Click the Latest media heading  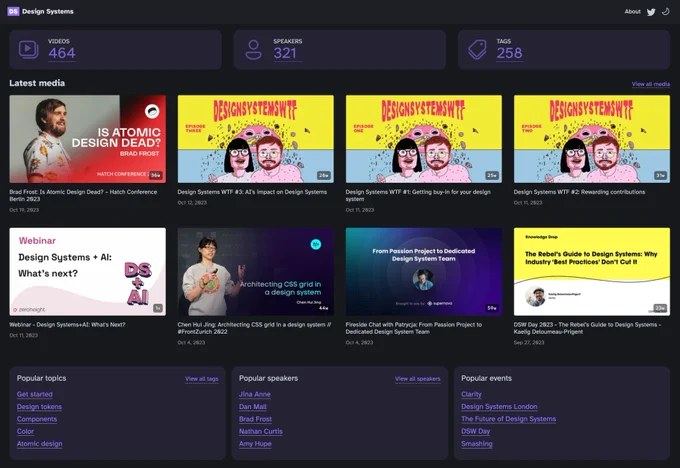coord(37,83)
